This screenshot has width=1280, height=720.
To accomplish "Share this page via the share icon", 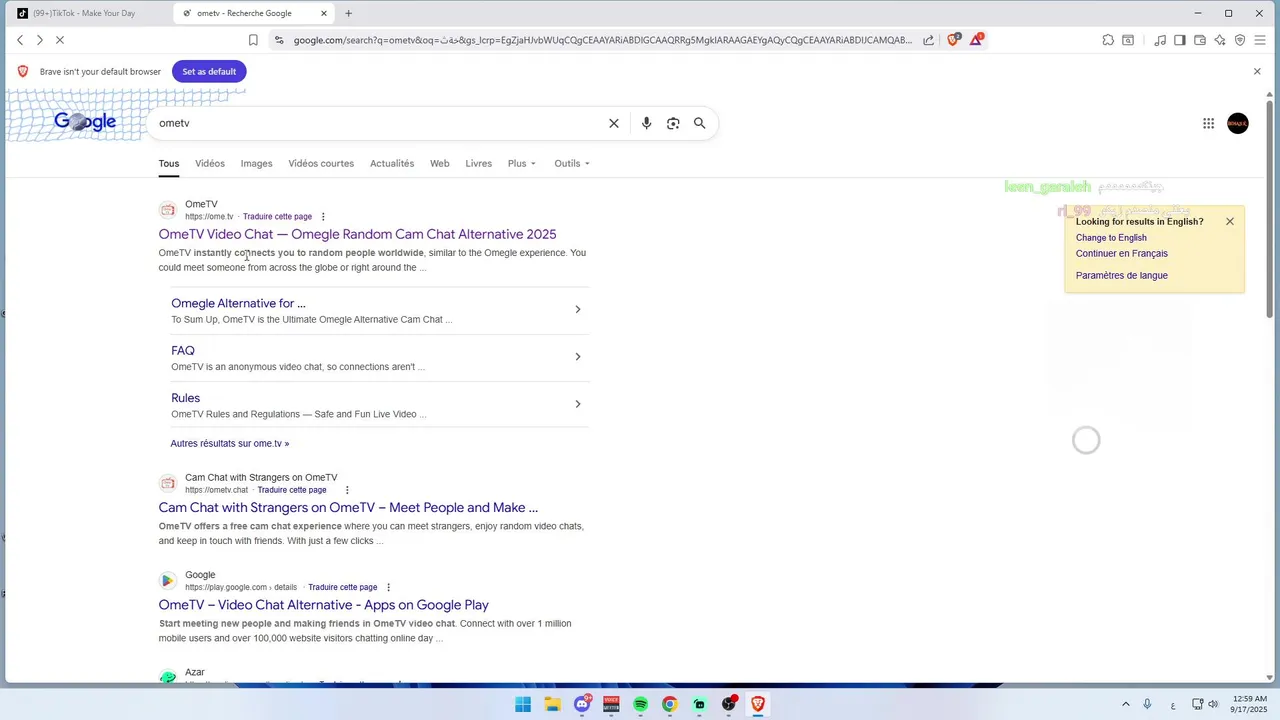I will (x=929, y=40).
